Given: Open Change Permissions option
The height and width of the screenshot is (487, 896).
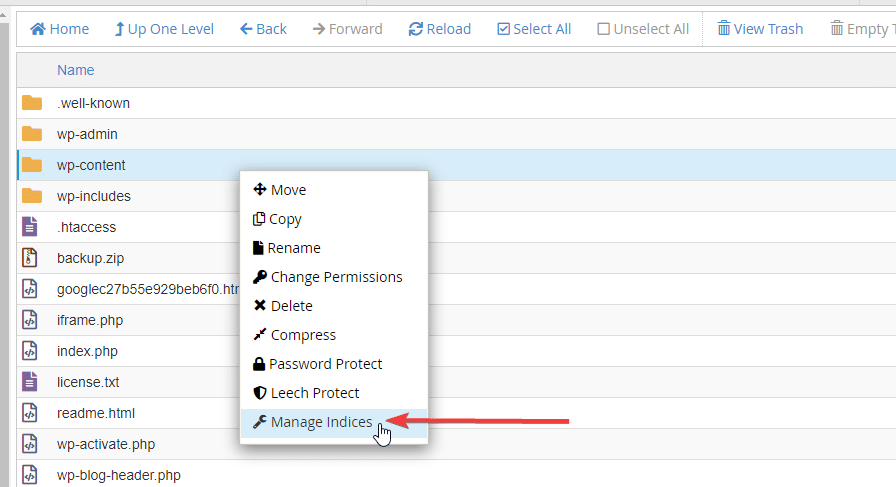Looking at the screenshot, I should click(x=336, y=277).
